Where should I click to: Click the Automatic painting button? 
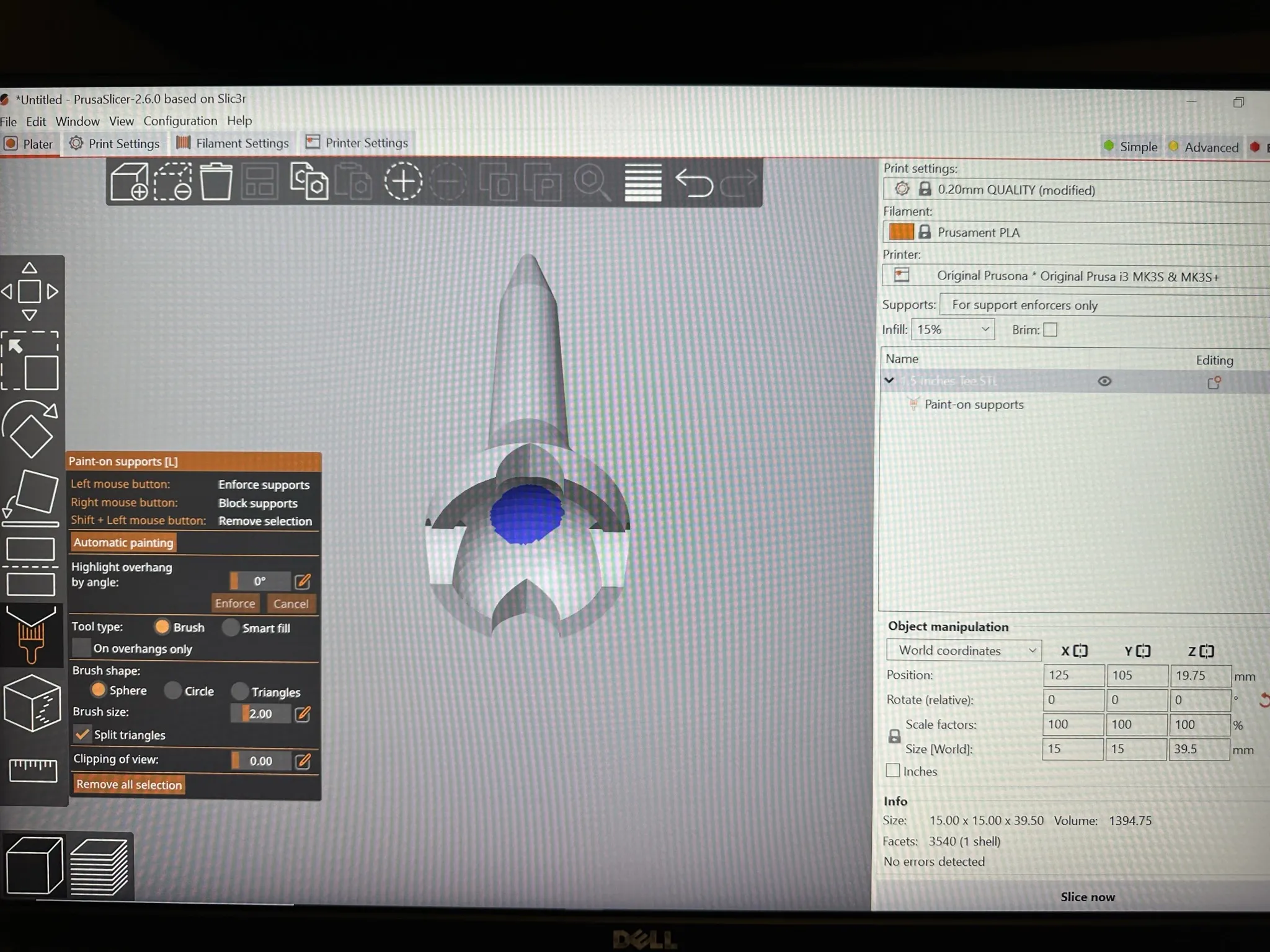(123, 542)
